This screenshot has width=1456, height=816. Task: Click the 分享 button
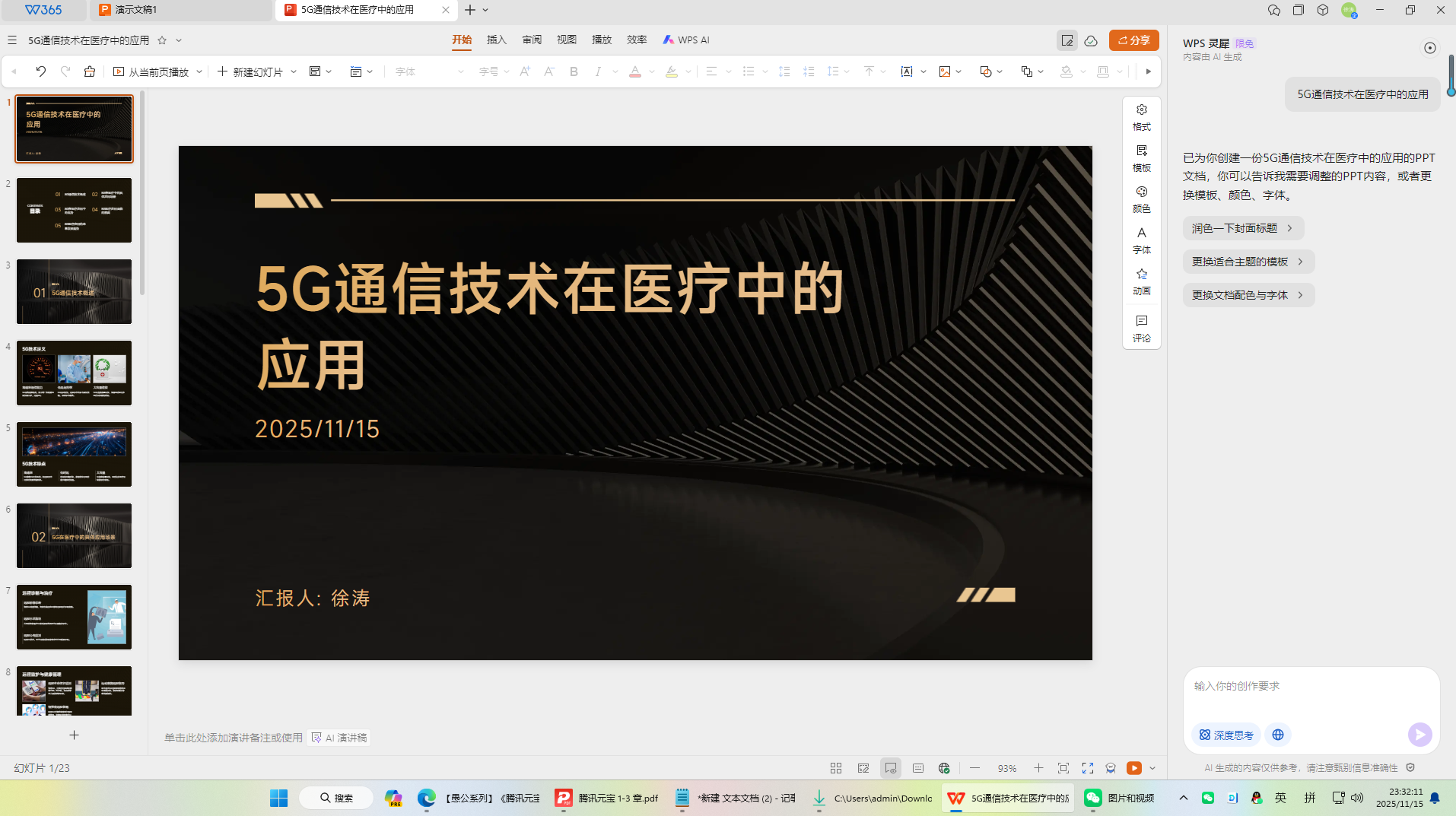1133,40
